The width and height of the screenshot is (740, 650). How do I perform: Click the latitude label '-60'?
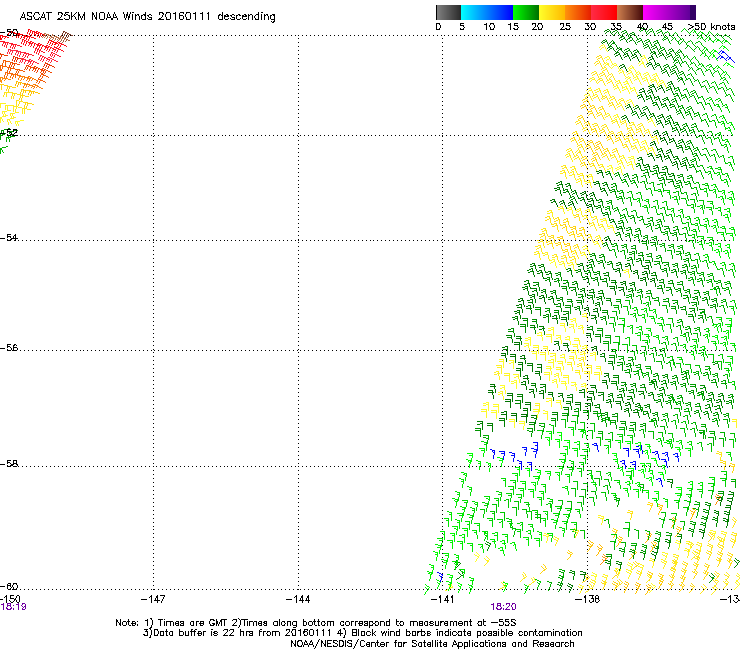click(x=9, y=586)
